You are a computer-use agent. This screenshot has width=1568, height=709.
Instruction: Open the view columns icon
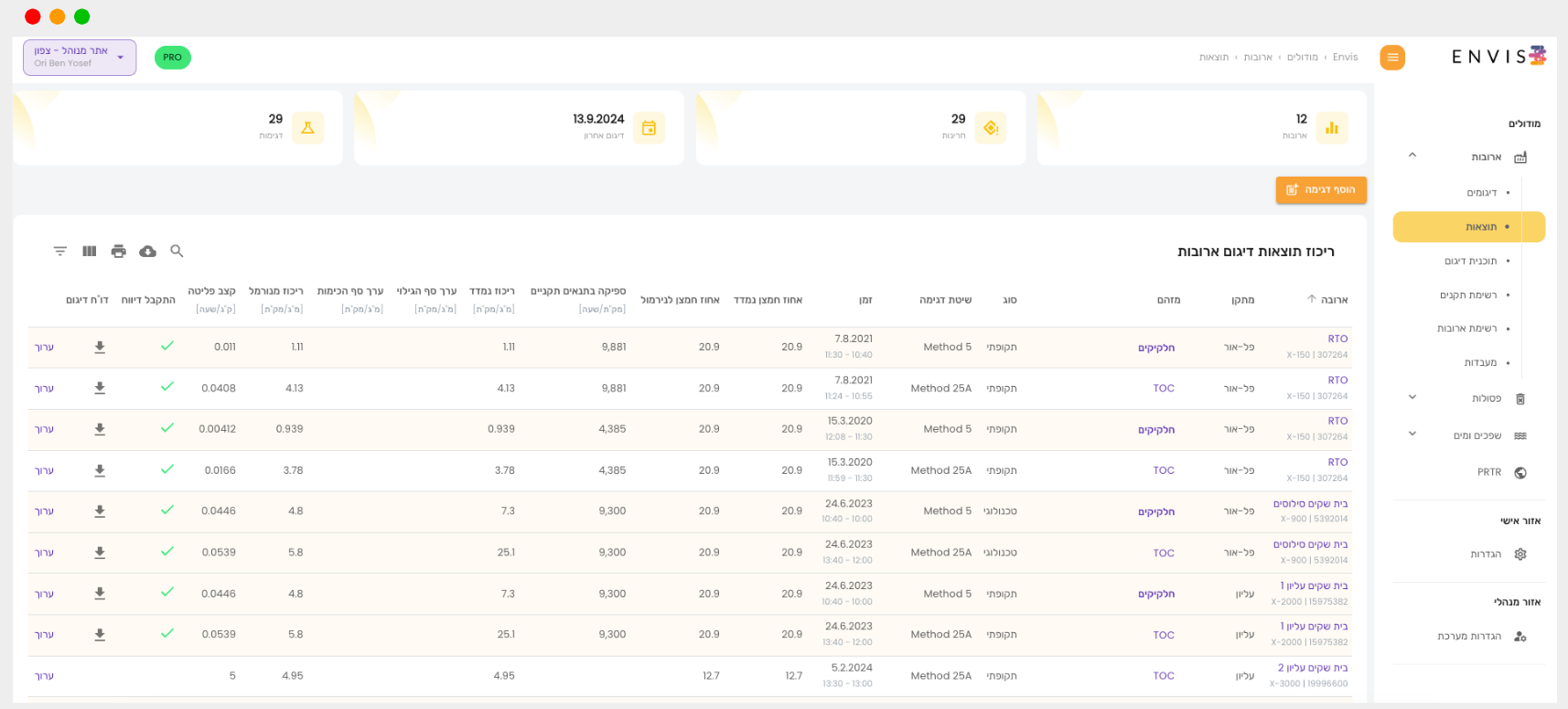coord(89,251)
